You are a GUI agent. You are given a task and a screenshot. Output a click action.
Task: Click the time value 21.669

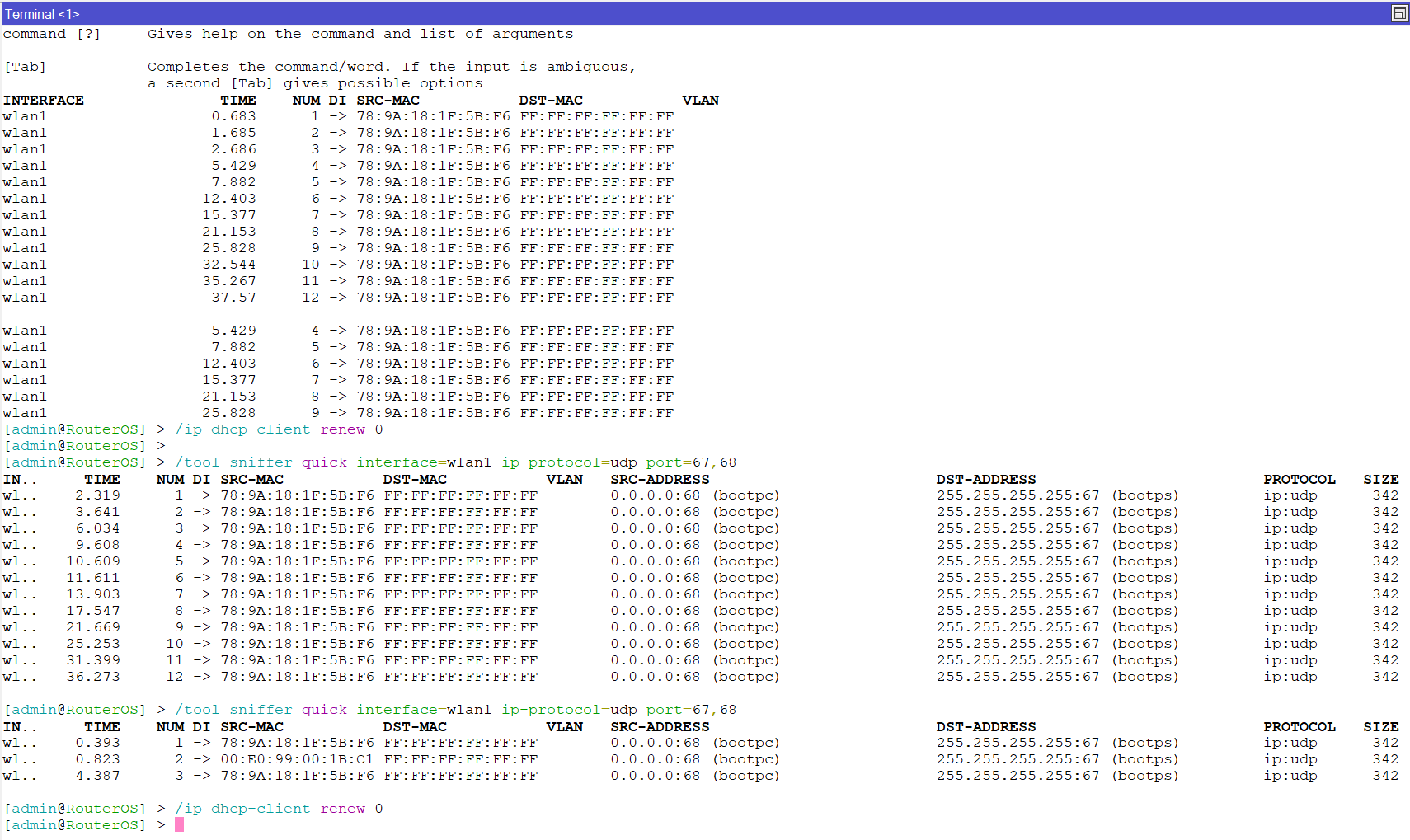coord(93,627)
